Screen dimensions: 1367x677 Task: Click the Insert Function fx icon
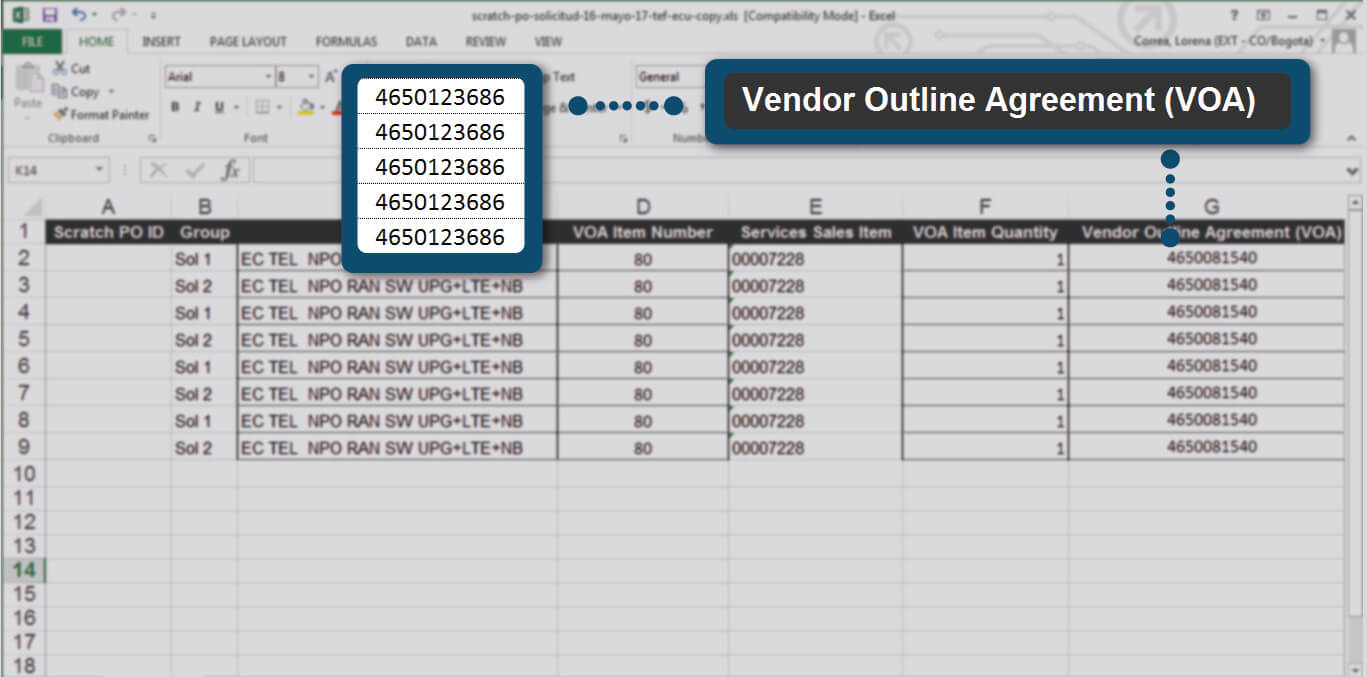[230, 170]
